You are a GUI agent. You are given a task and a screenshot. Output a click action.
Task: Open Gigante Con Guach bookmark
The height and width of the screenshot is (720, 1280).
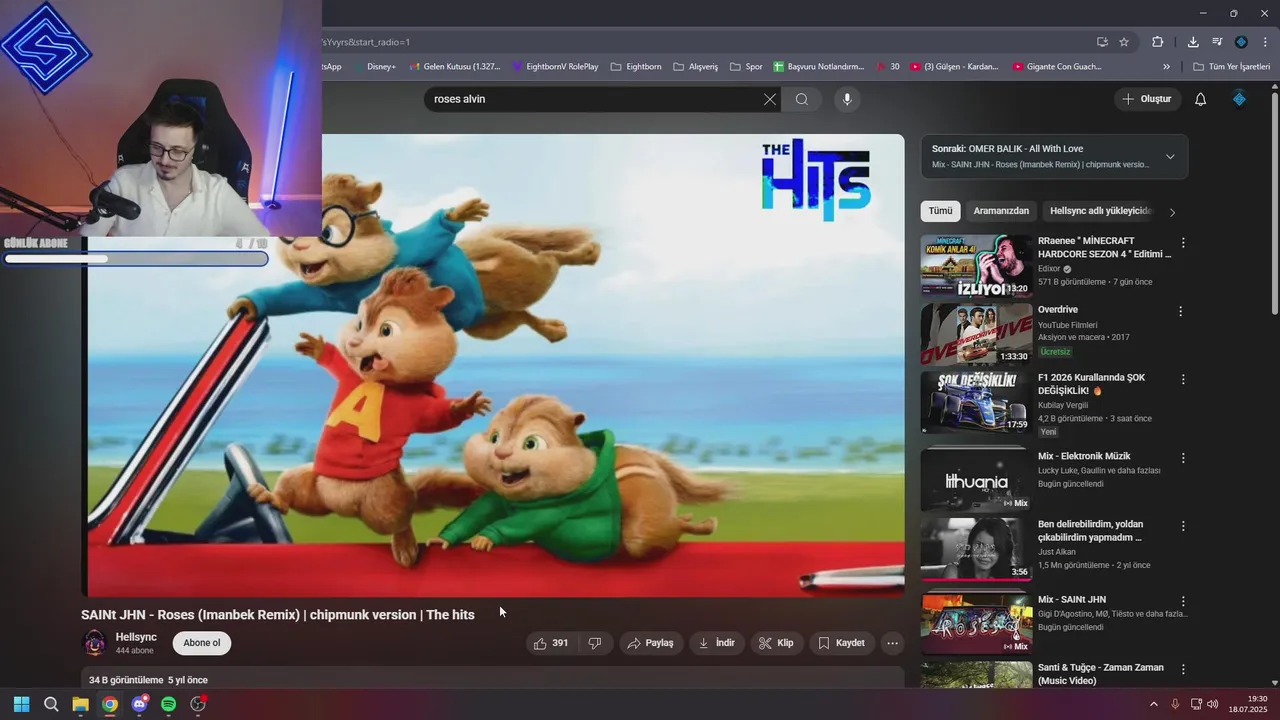point(1056,67)
